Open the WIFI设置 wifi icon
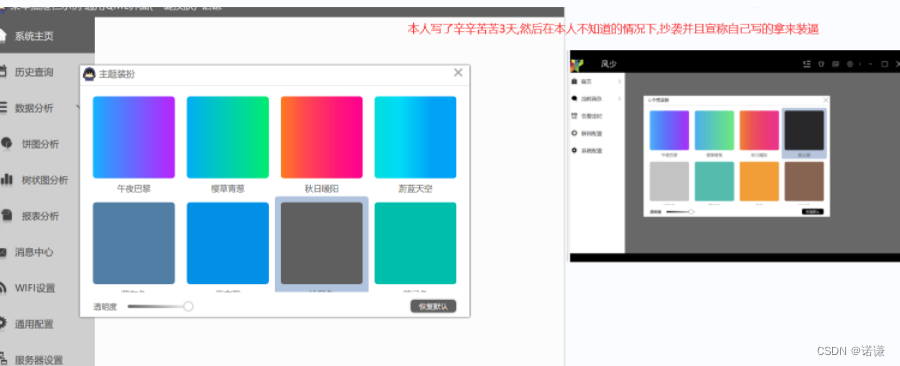900x366 pixels. [3, 288]
